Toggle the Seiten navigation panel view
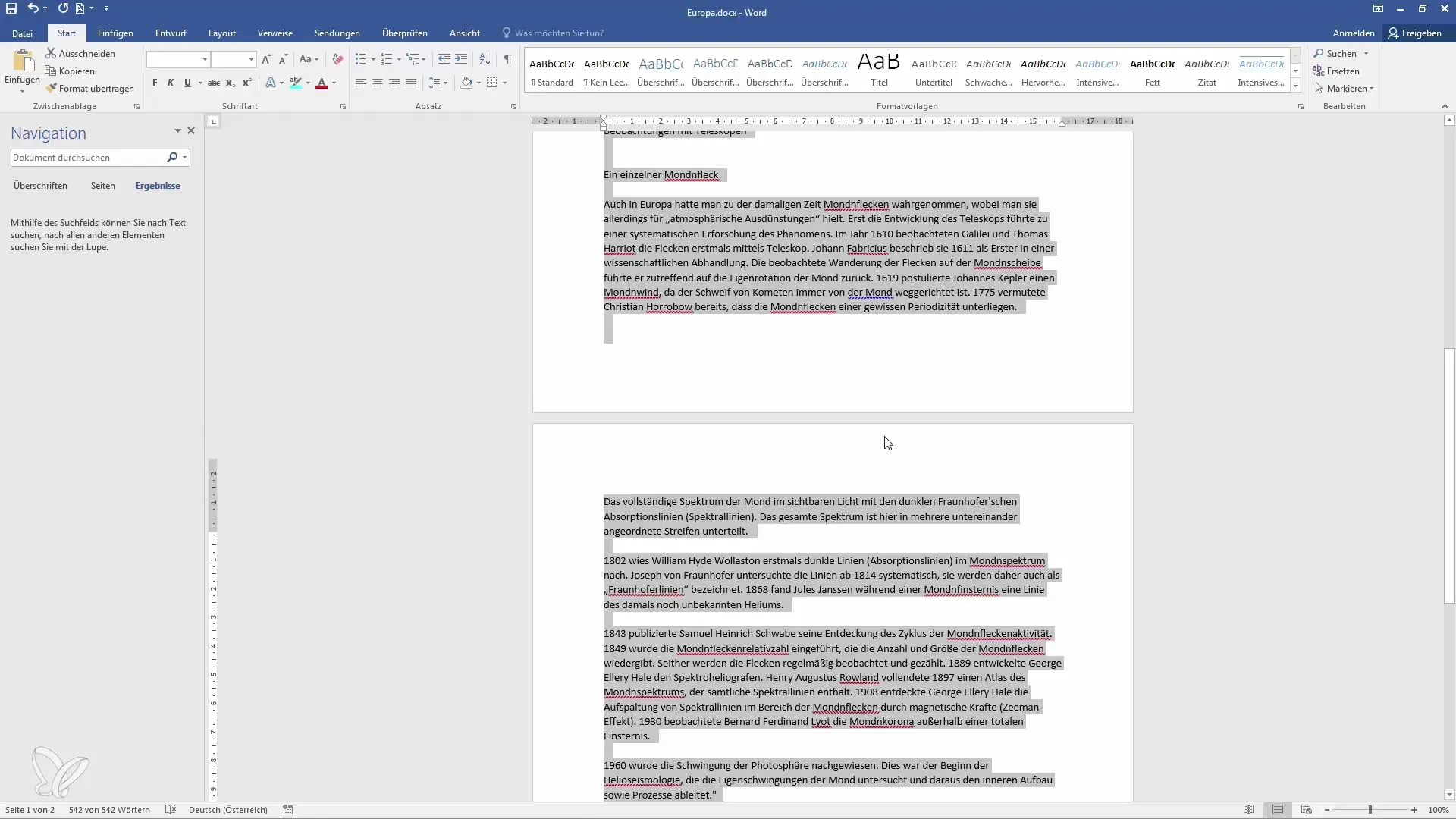The width and height of the screenshot is (1456, 819). pos(102,185)
